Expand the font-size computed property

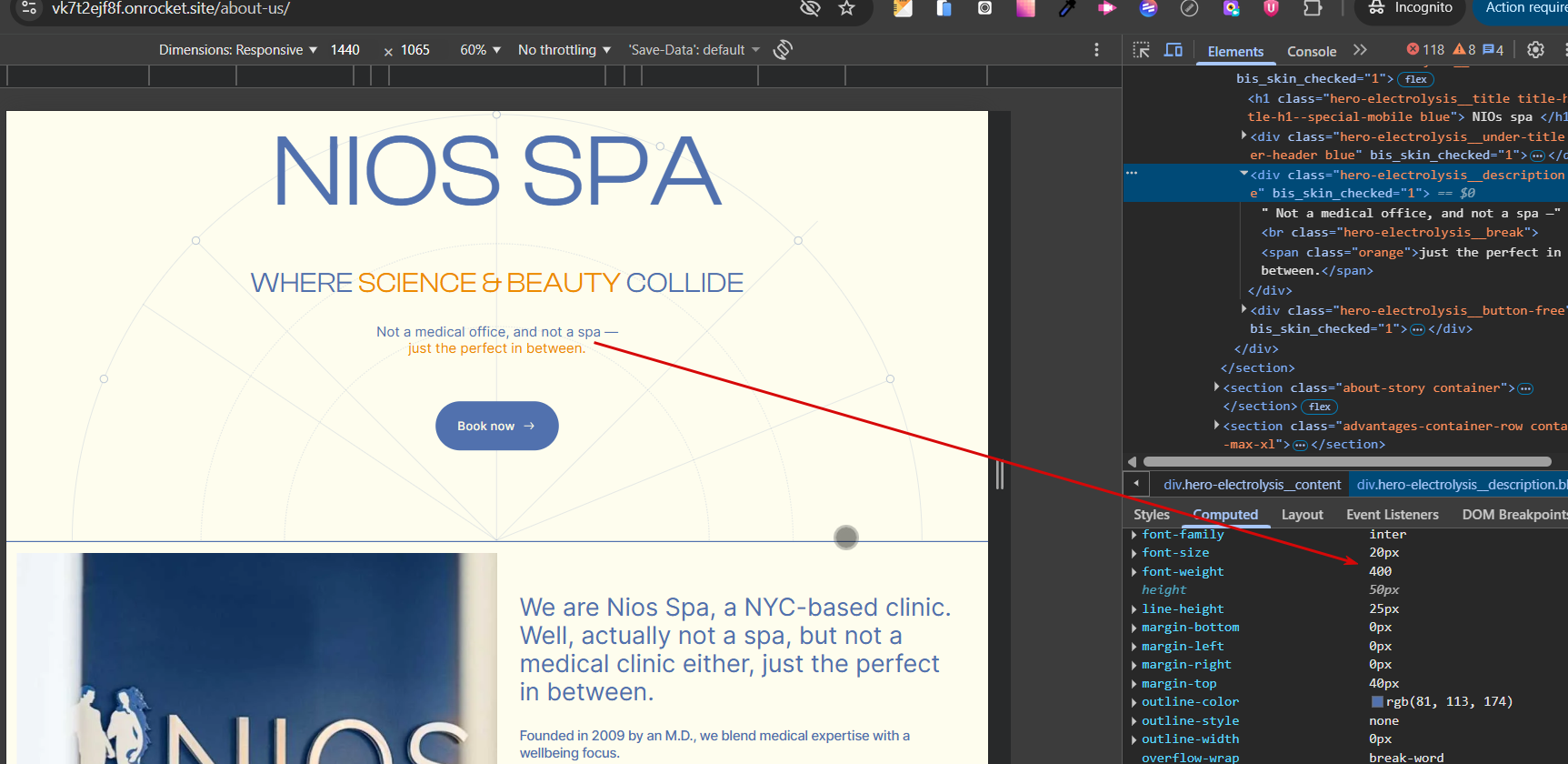click(1134, 553)
